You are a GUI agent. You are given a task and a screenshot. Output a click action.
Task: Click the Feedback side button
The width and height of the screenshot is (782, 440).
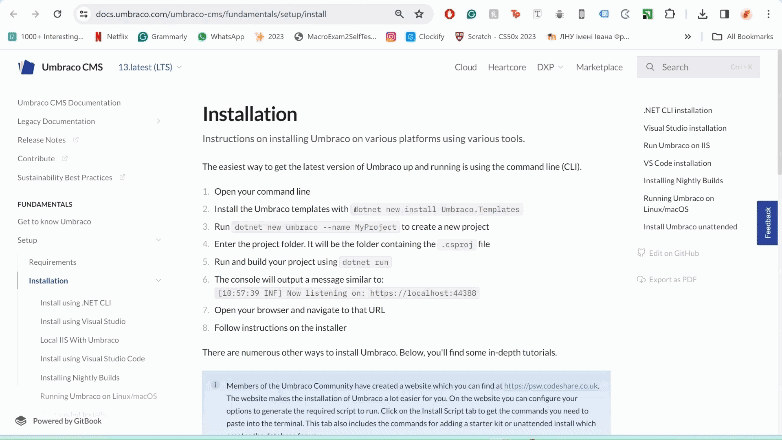tap(767, 223)
